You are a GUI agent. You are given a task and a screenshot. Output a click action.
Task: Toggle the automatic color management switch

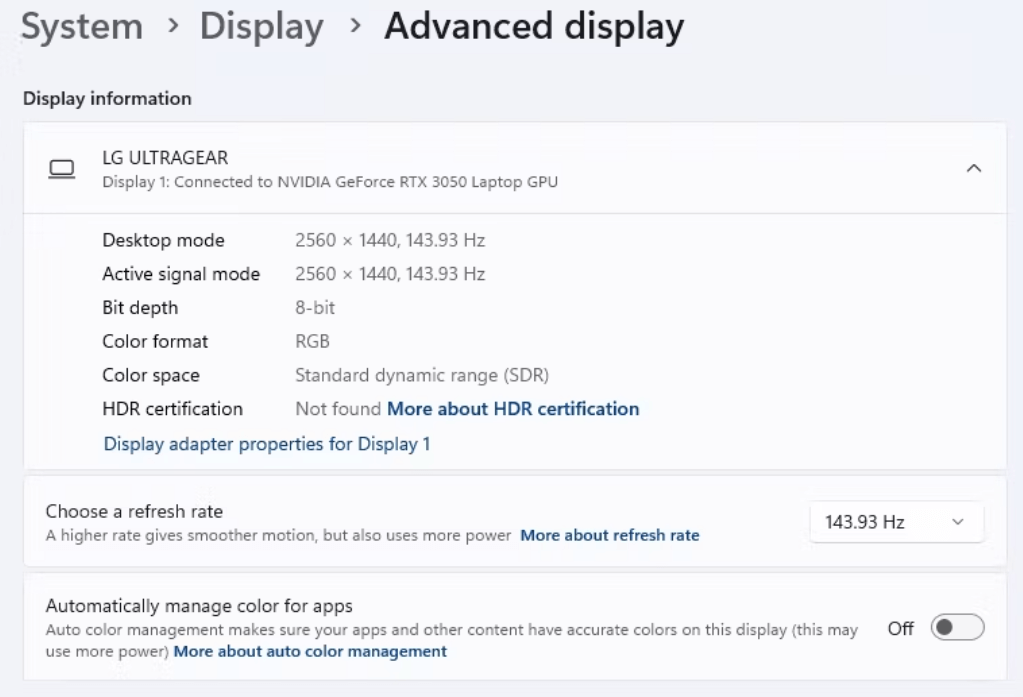pos(957,628)
